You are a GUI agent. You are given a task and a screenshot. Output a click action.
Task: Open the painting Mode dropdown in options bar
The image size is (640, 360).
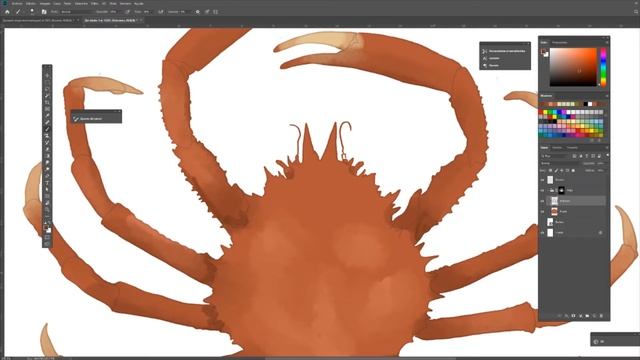tap(78, 12)
